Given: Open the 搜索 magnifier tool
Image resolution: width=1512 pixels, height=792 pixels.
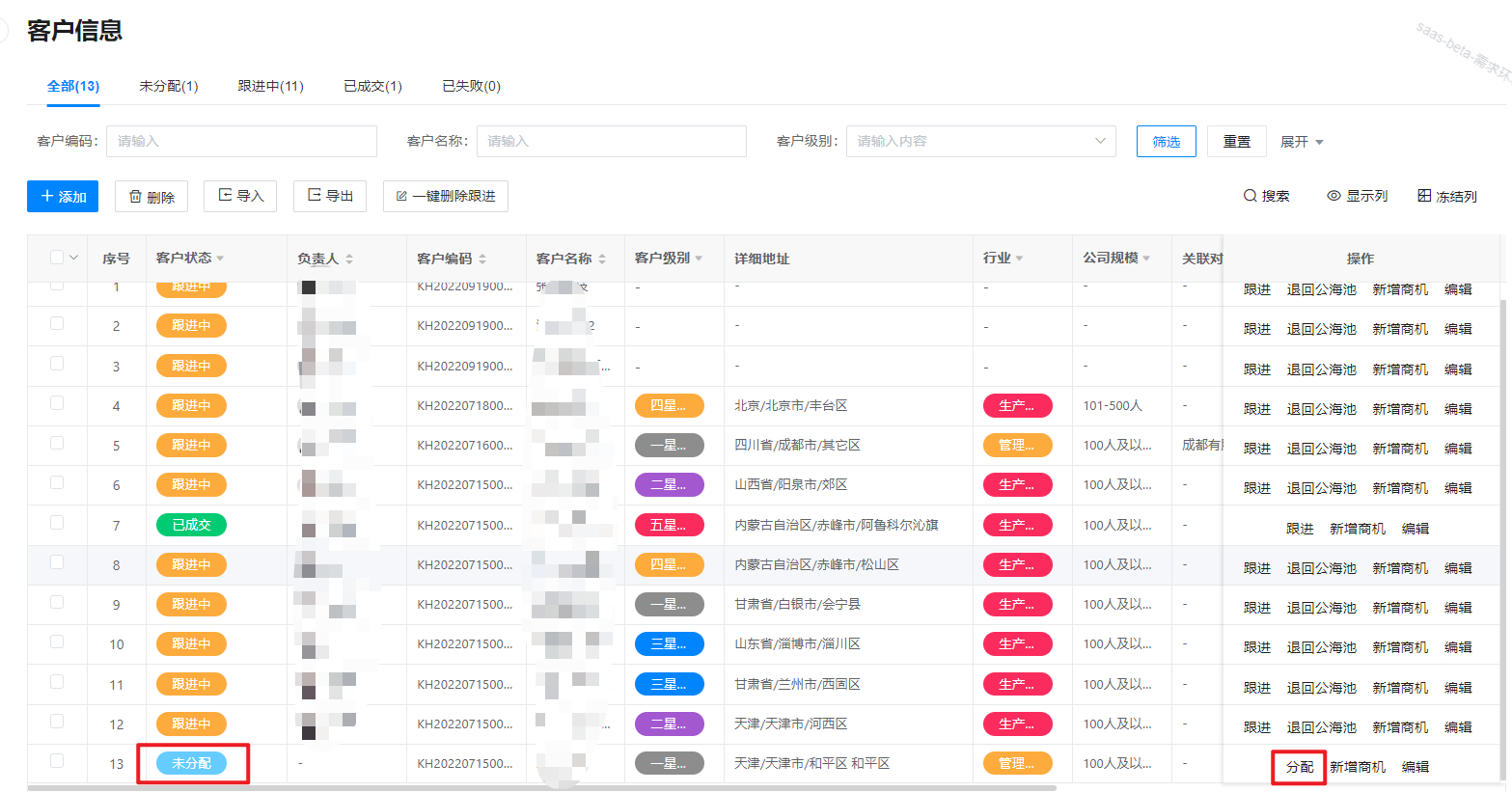Looking at the screenshot, I should 1266,196.
